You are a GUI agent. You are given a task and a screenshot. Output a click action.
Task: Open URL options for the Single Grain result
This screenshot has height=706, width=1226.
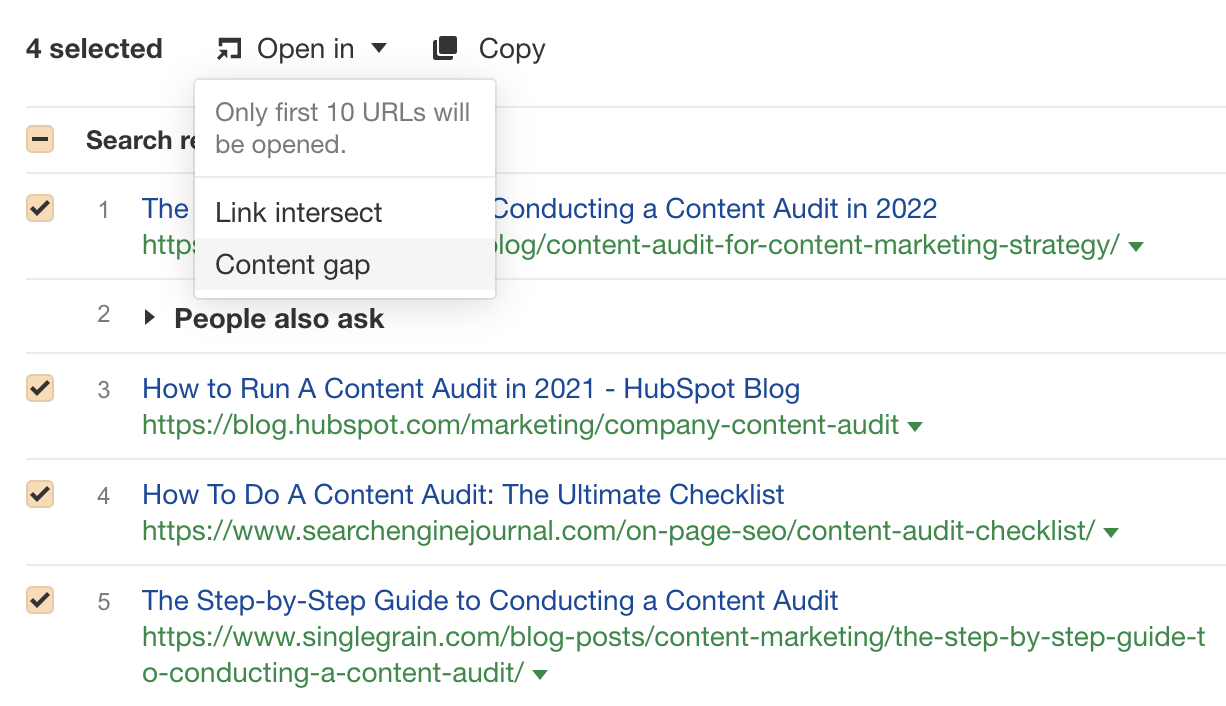pyautogui.click(x=539, y=674)
